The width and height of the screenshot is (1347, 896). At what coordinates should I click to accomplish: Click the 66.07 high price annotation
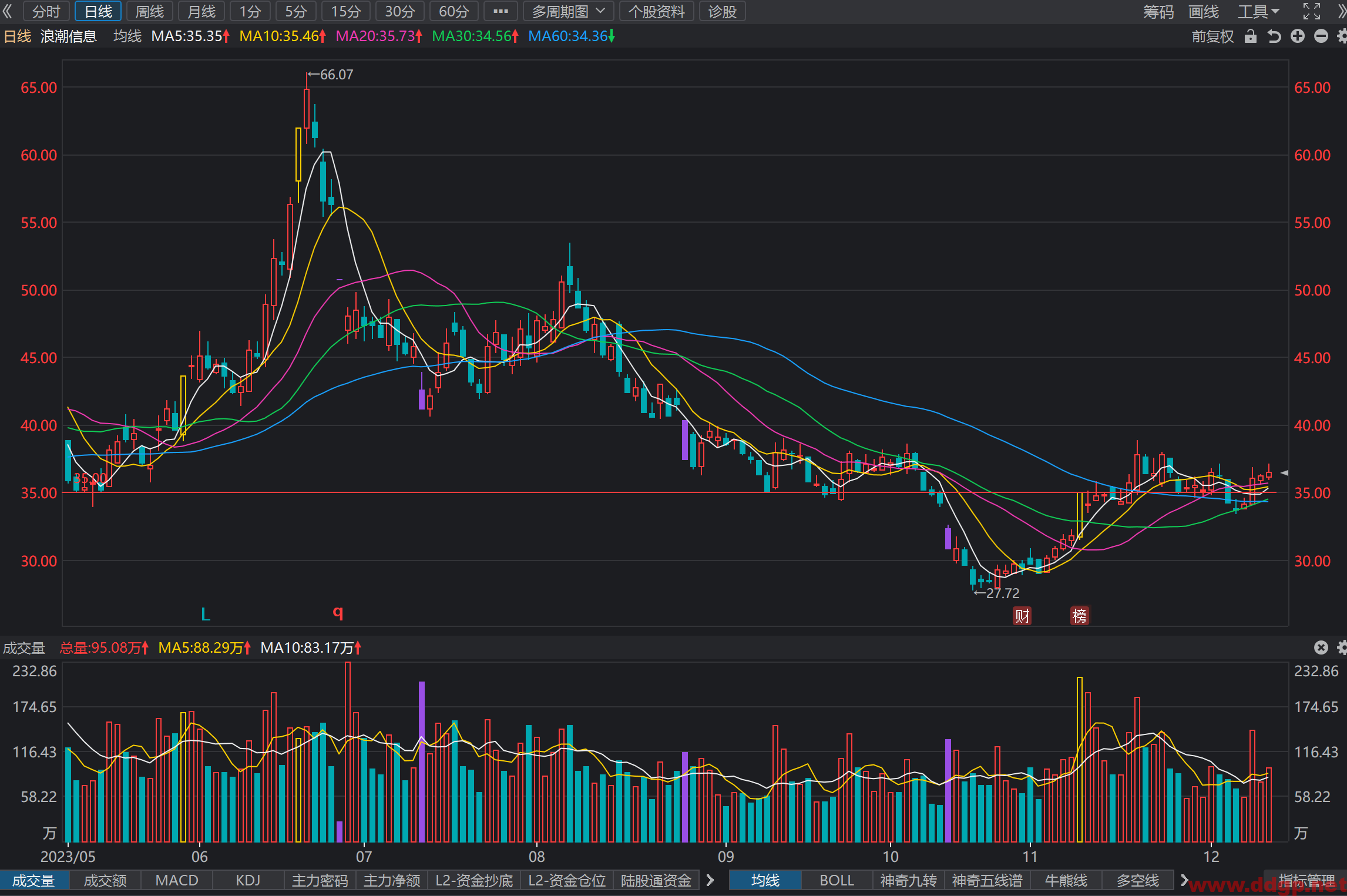coord(331,75)
